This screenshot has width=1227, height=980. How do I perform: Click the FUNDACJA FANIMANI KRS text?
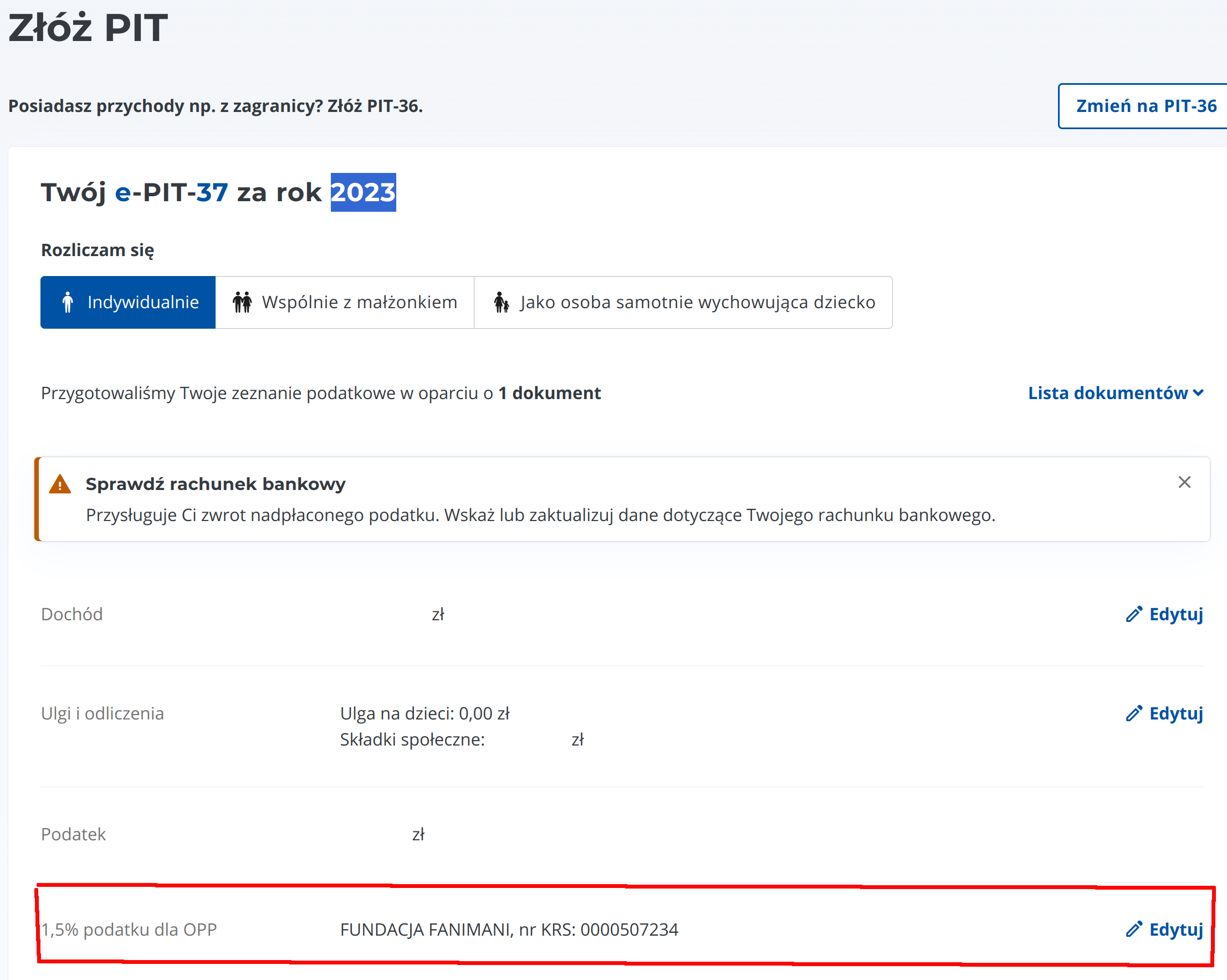(509, 930)
